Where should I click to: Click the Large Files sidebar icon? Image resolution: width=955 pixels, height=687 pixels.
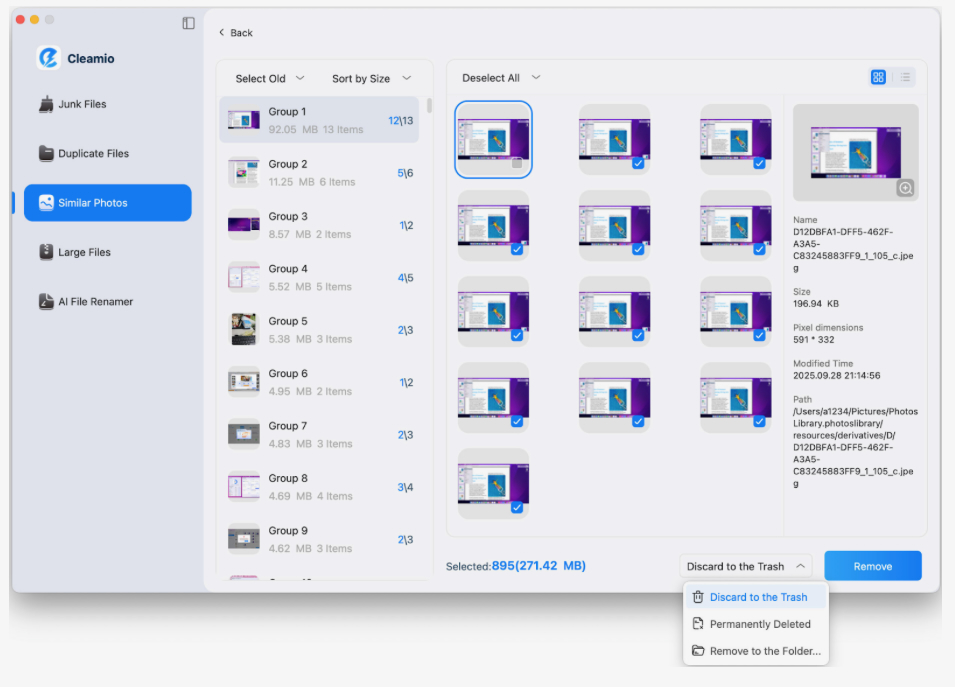point(46,253)
